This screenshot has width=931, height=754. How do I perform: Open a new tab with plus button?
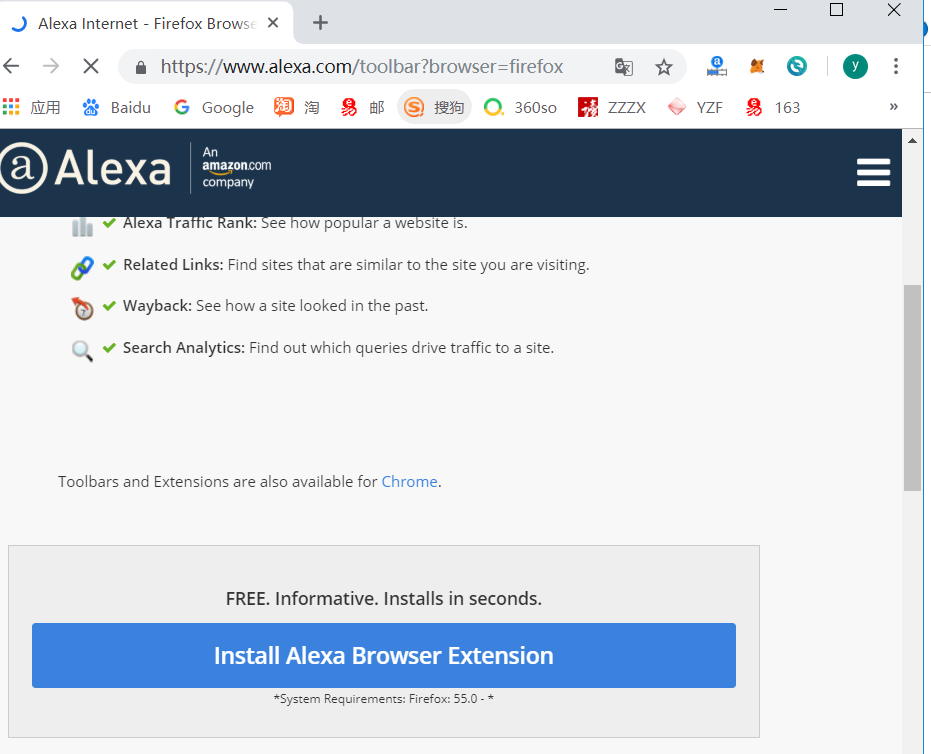[320, 23]
